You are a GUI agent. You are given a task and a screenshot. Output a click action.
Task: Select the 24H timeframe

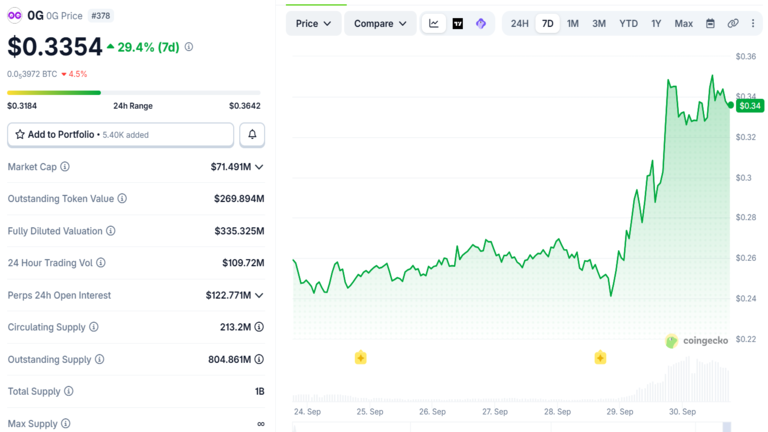[x=520, y=24]
